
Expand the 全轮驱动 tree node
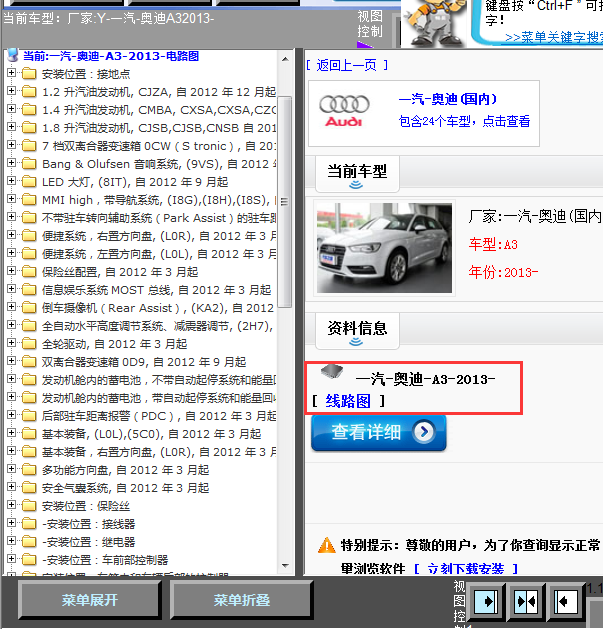click(x=11, y=343)
